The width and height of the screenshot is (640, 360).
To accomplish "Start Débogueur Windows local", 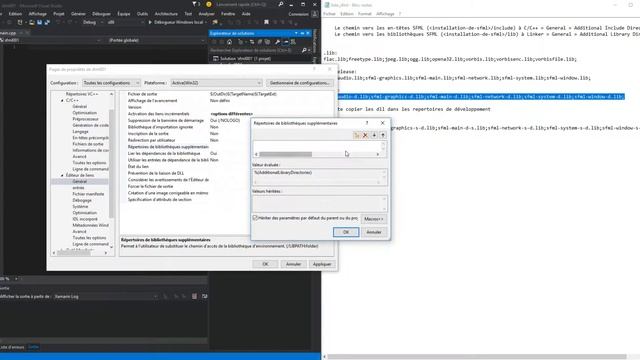I will coord(176,22).
